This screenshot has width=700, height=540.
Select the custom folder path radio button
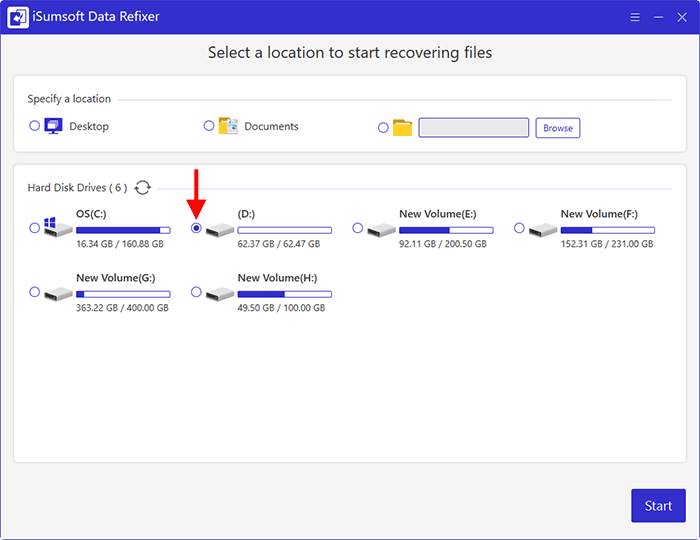coord(383,127)
